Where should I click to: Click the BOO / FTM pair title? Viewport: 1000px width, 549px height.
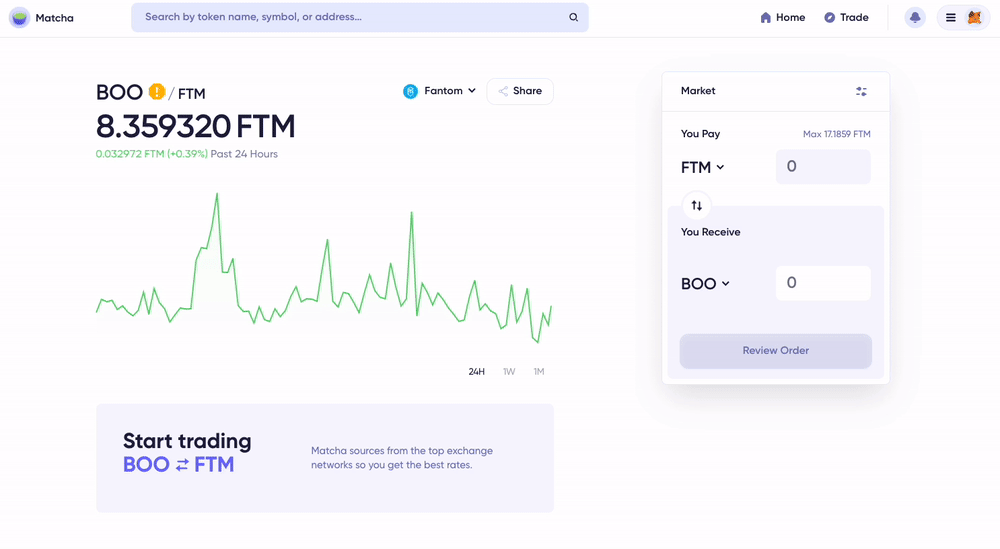151,92
